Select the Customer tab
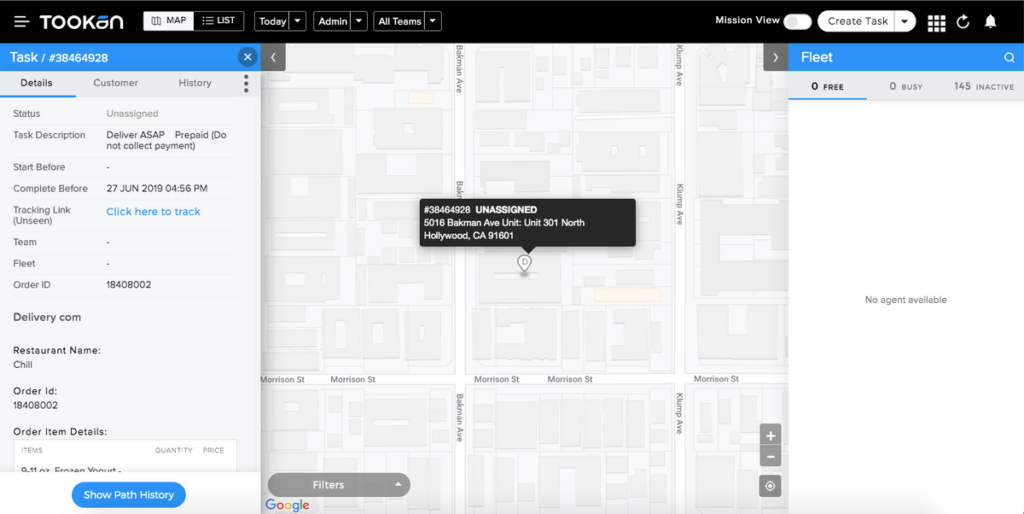1024x514 pixels. (x=116, y=83)
